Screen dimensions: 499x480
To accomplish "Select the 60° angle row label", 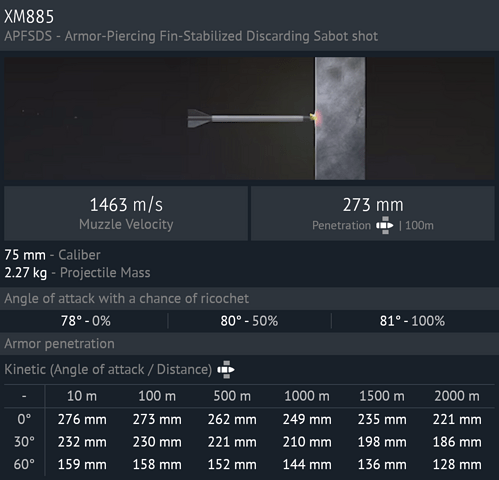I will pos(24,464).
